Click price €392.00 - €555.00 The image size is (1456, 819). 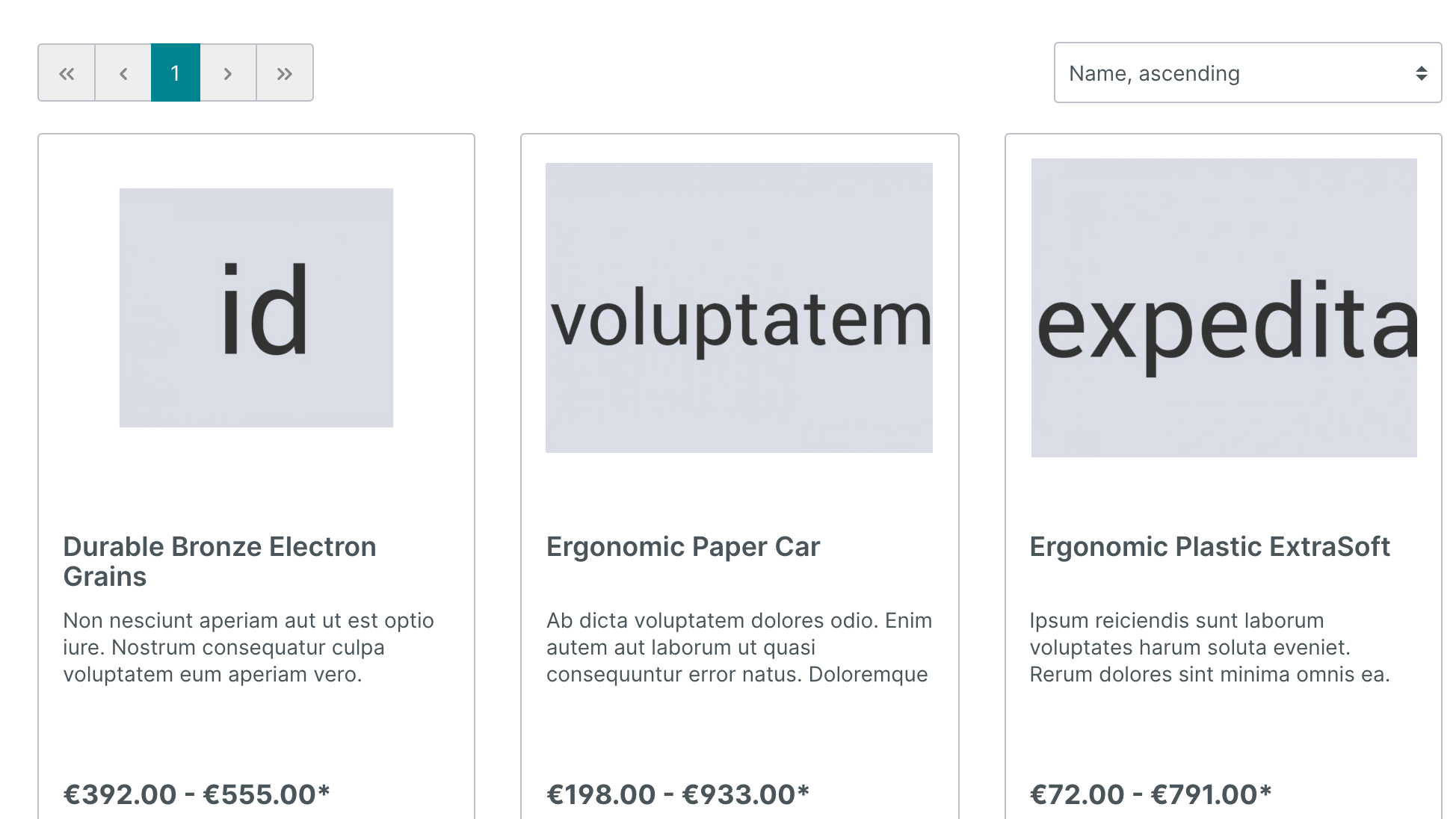pyautogui.click(x=196, y=794)
